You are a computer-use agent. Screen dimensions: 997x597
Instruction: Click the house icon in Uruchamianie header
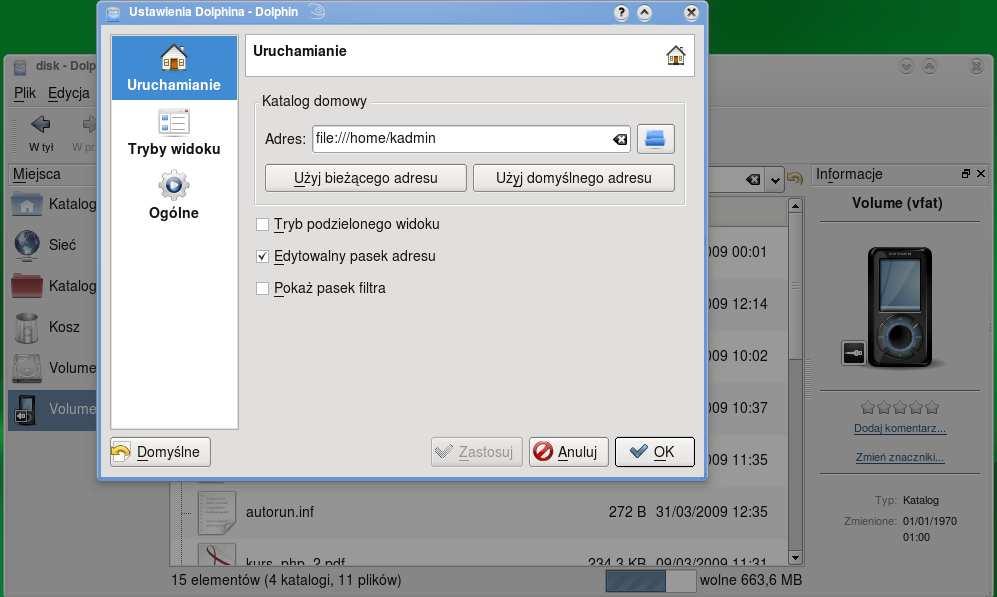pos(675,56)
